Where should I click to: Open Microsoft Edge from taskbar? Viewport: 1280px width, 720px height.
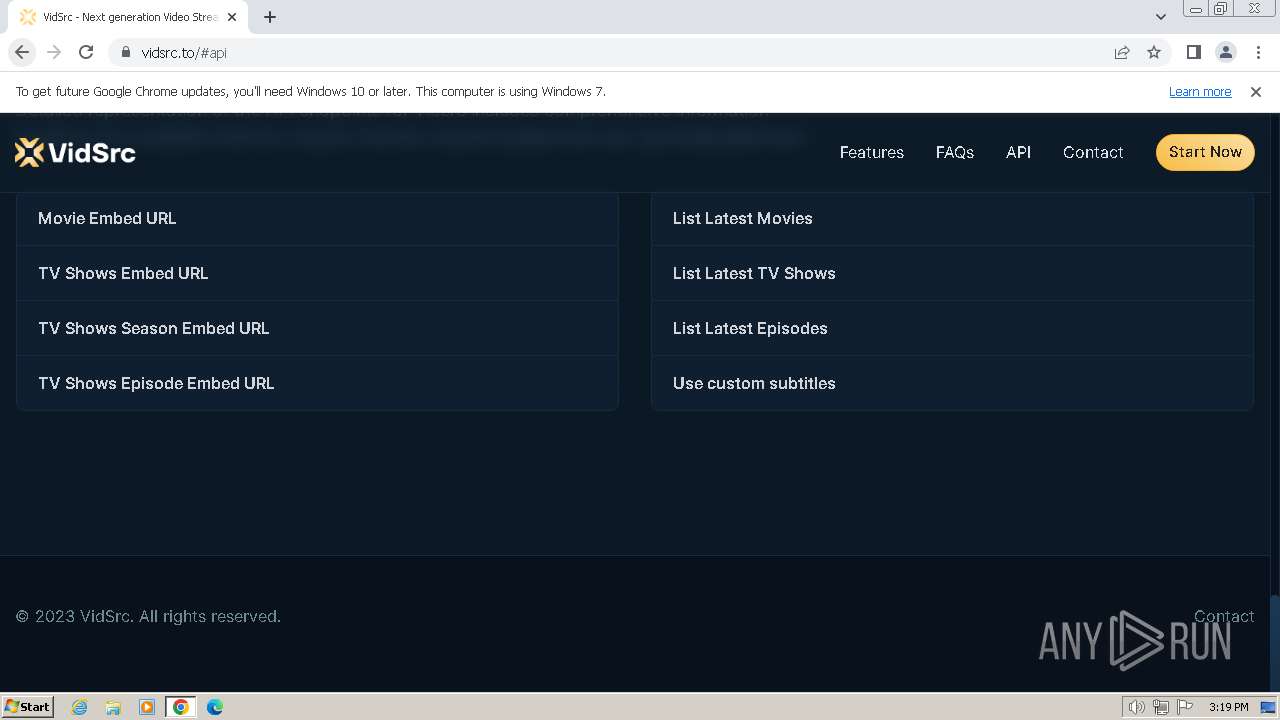tap(215, 706)
